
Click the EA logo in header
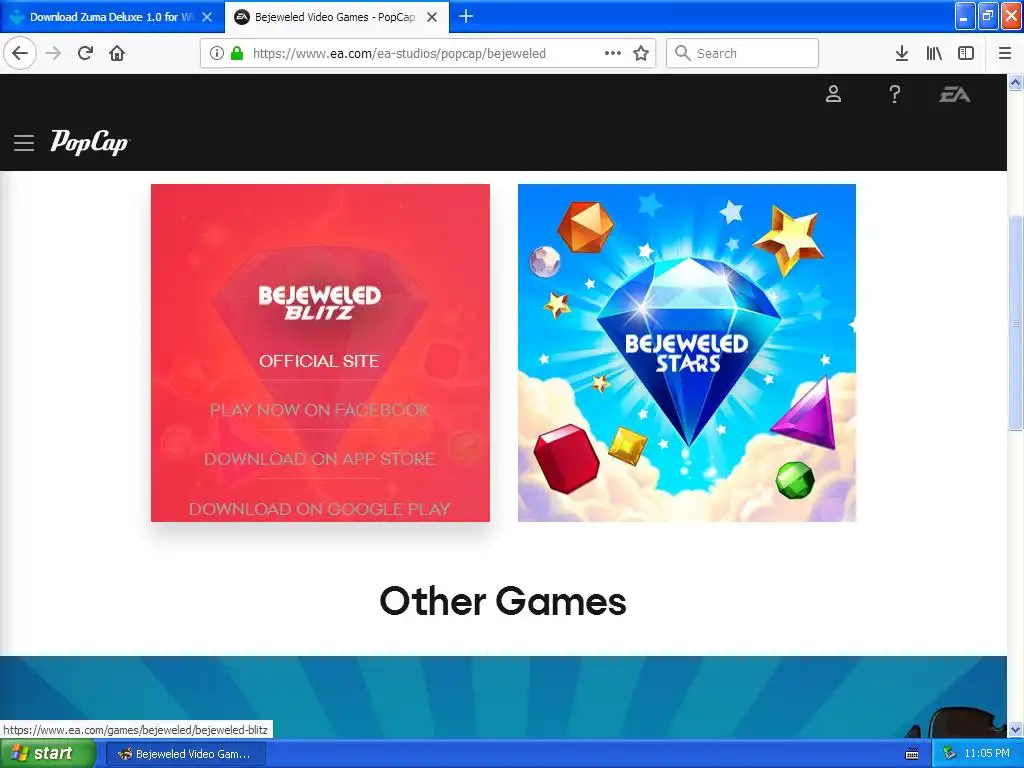click(x=955, y=95)
